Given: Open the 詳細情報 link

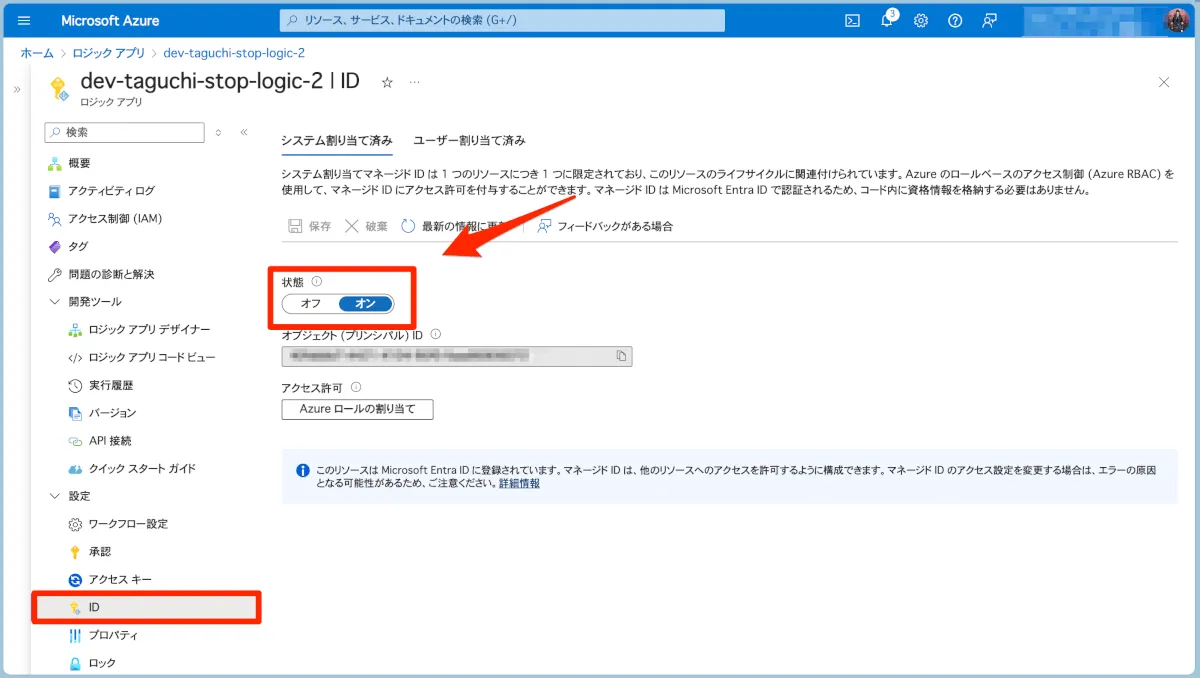Looking at the screenshot, I should pos(519,483).
